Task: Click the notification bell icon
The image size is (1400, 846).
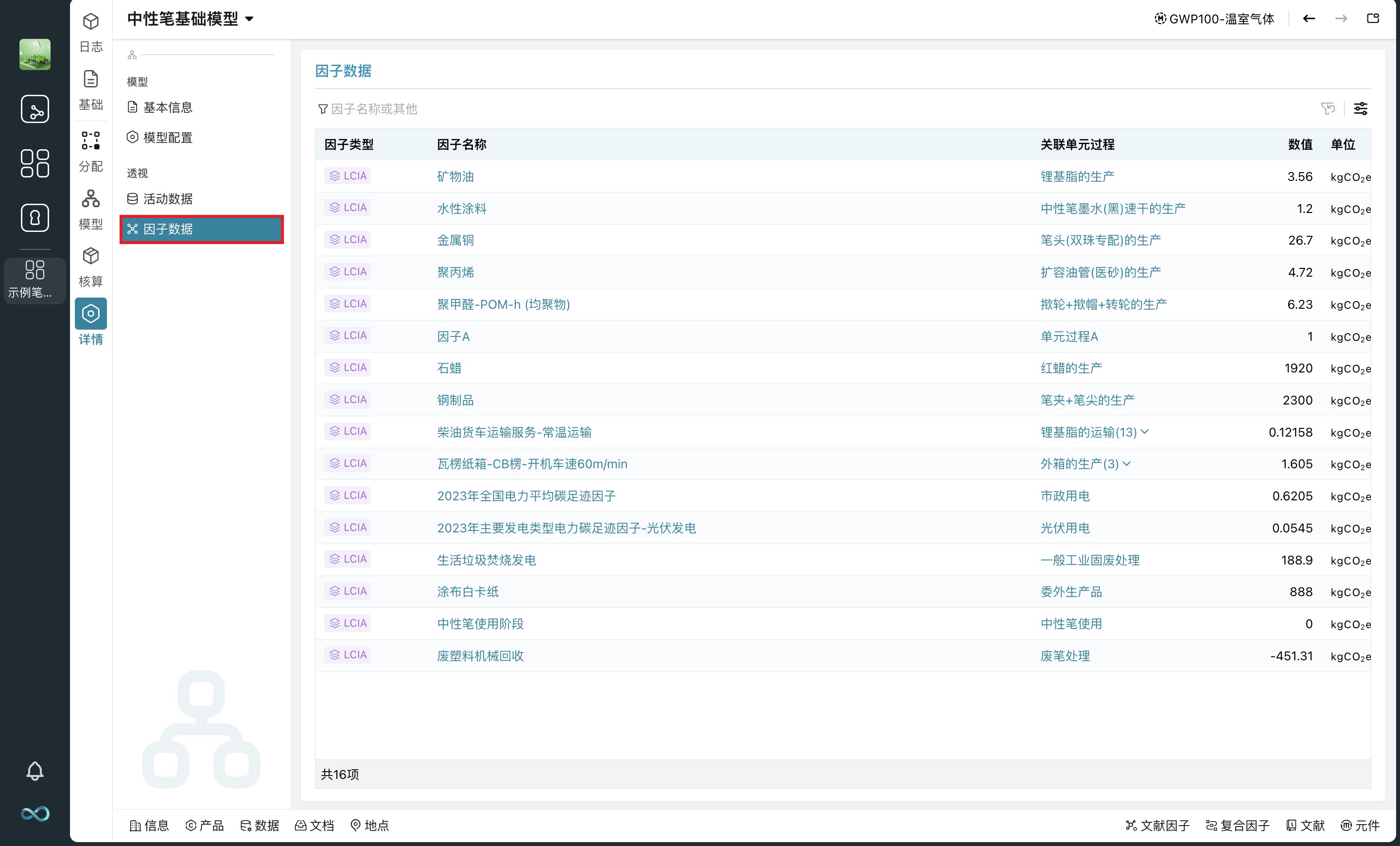Action: (35, 771)
